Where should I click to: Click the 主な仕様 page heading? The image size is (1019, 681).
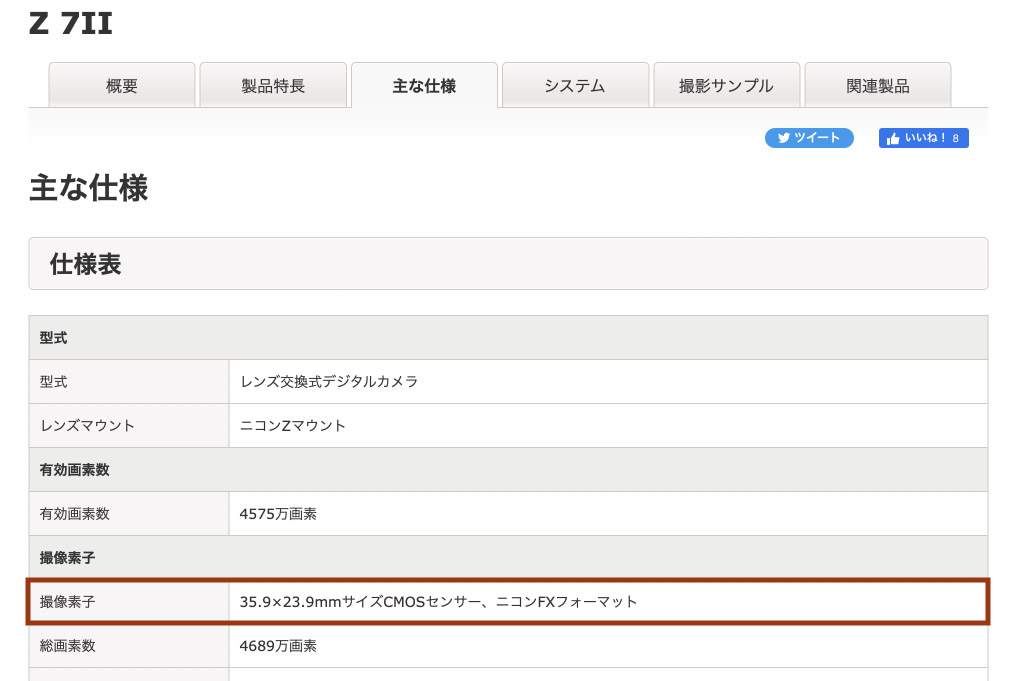pyautogui.click(x=88, y=188)
